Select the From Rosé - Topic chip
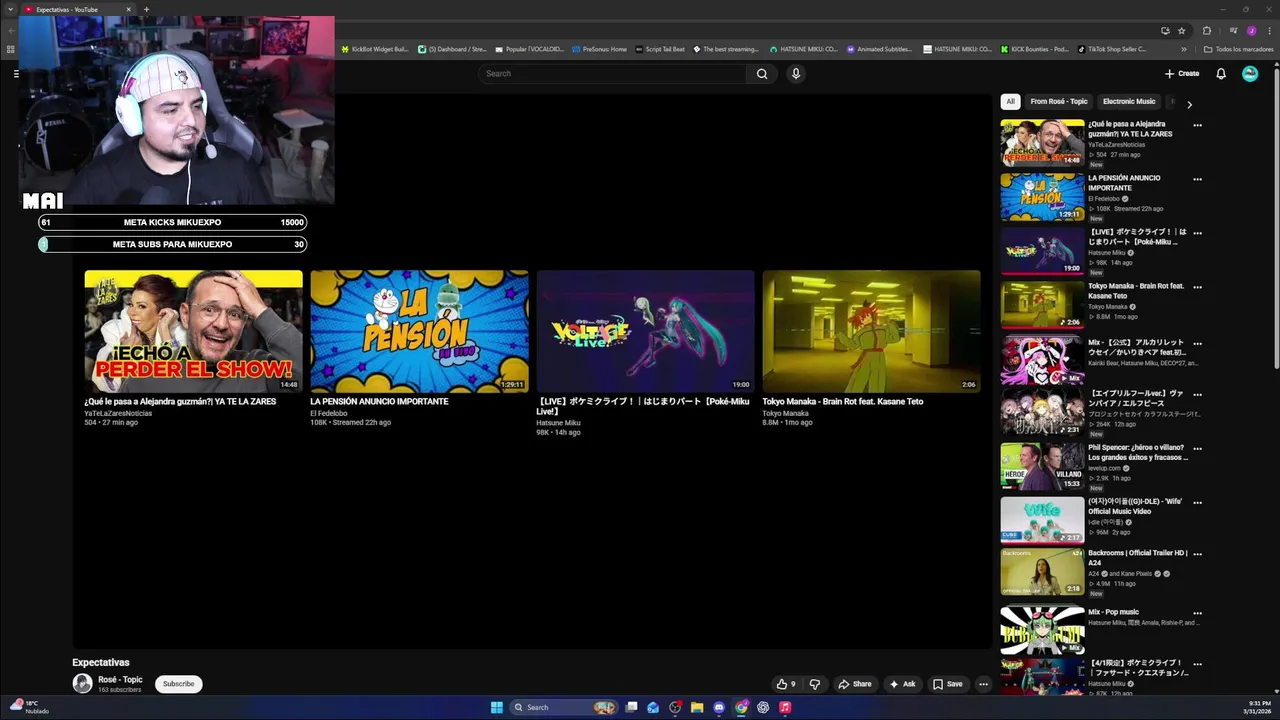Viewport: 1280px width, 720px height. (x=1059, y=101)
